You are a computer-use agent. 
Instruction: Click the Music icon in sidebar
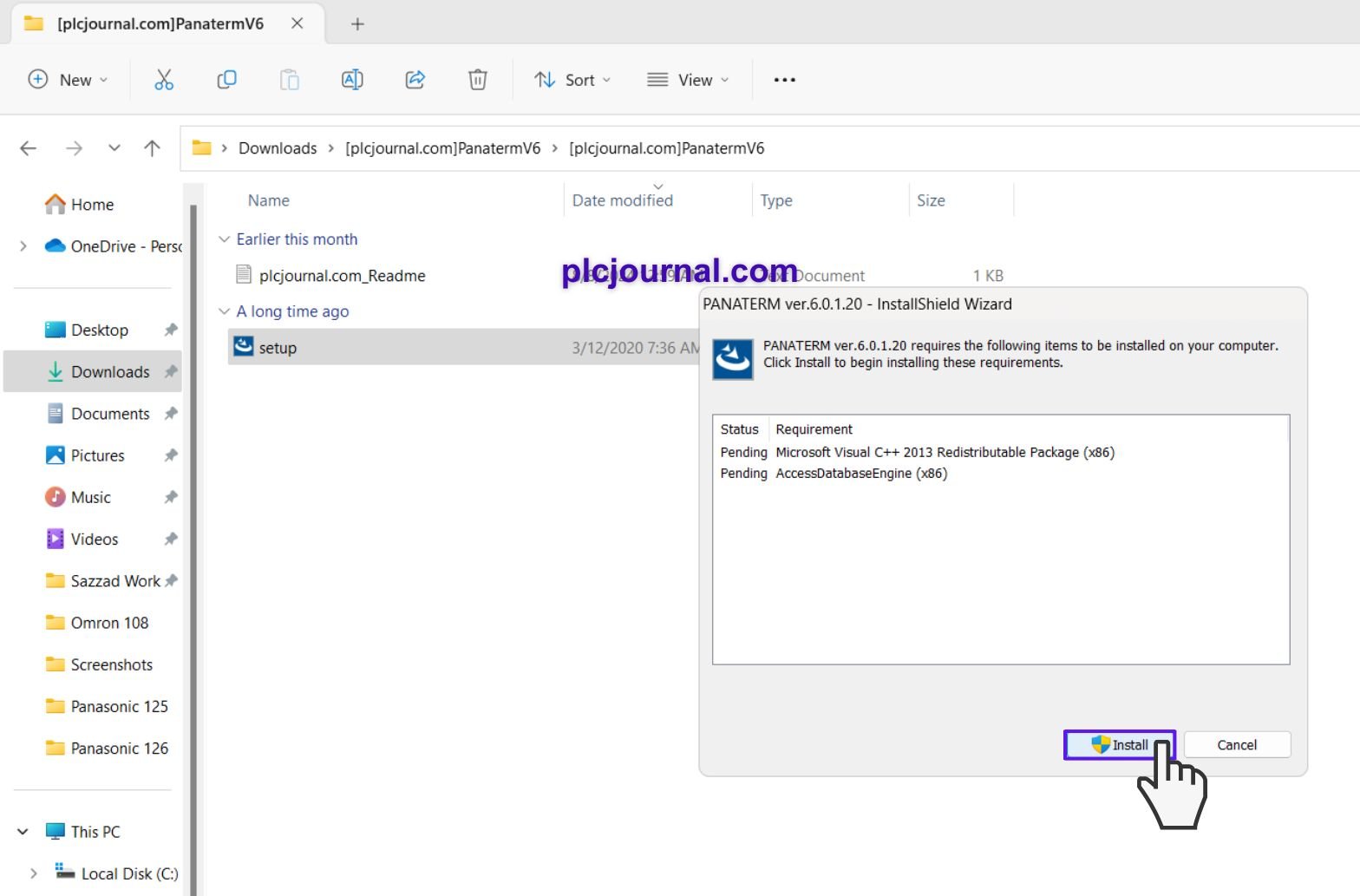56,497
